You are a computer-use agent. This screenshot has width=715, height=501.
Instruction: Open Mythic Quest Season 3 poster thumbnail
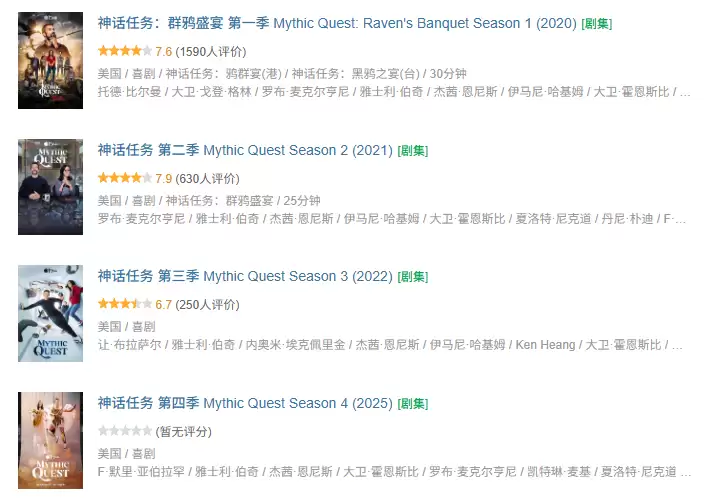point(50,313)
